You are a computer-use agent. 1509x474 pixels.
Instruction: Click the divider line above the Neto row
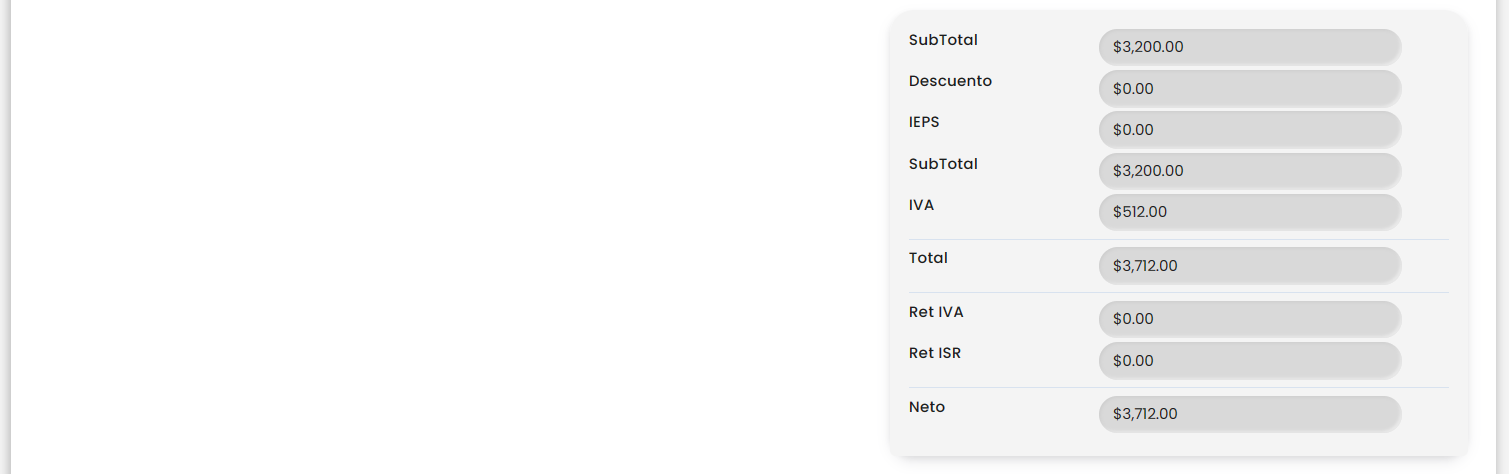tap(1178, 387)
